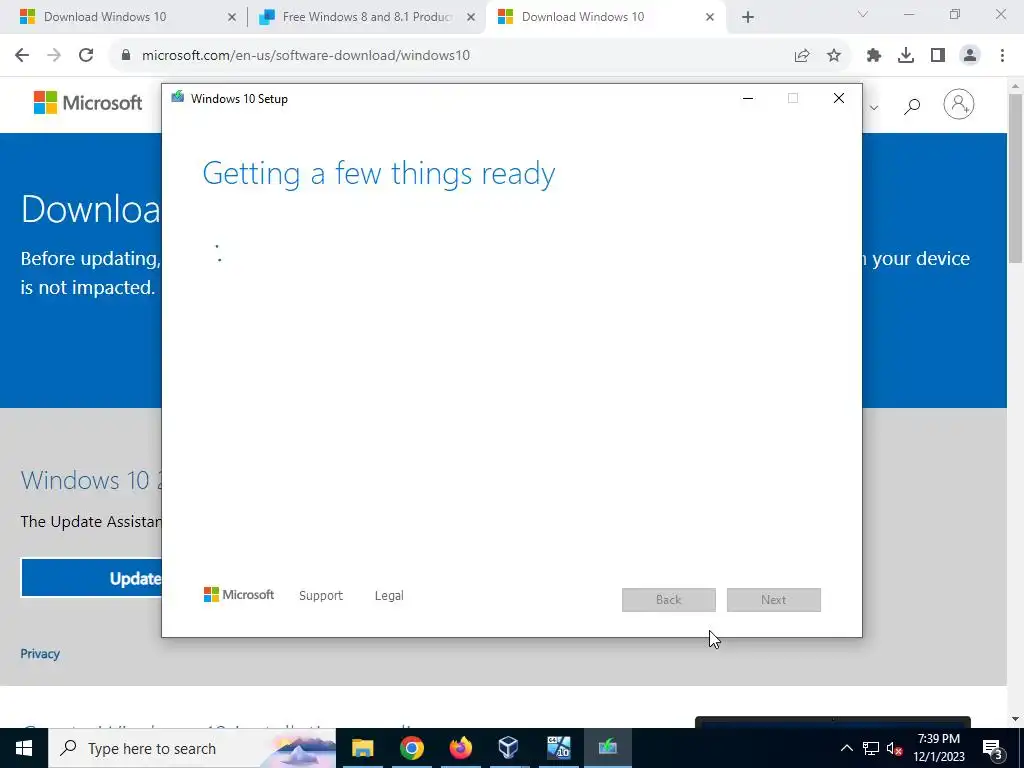Open File Explorer from the taskbar
This screenshot has height=768, width=1024.
[362, 748]
